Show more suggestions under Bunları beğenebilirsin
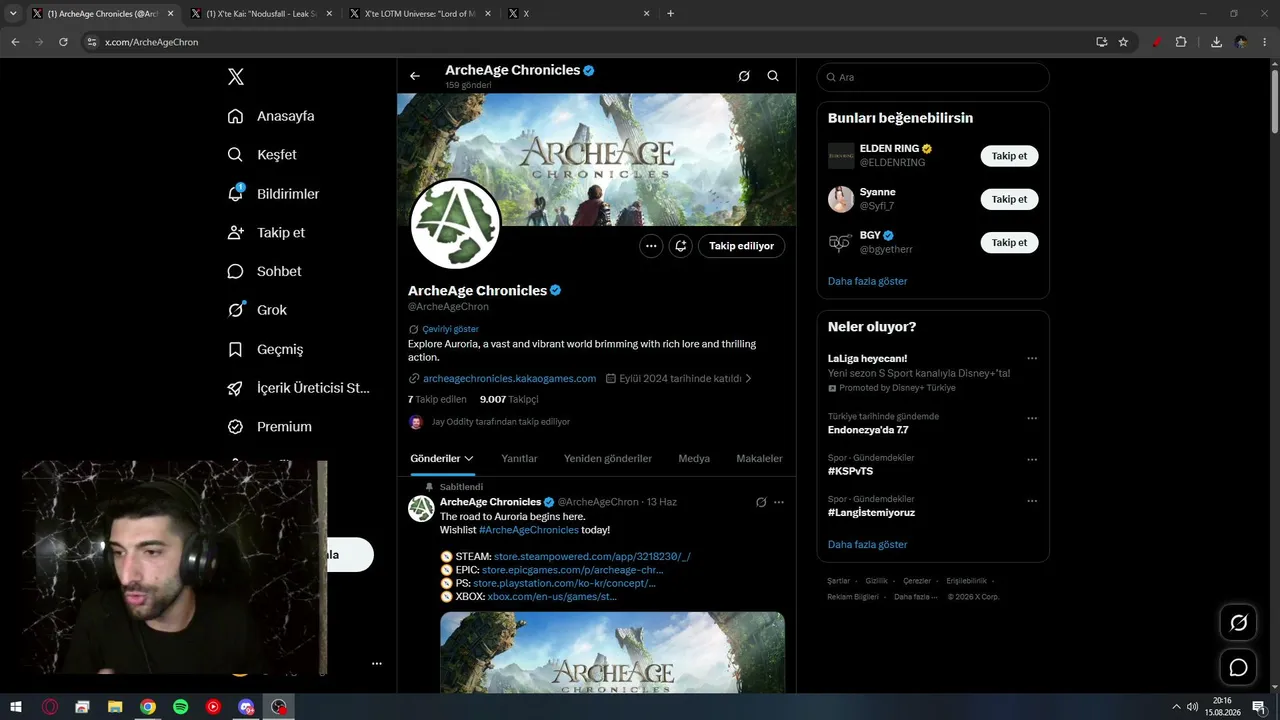This screenshot has height=720, width=1280. pyautogui.click(x=867, y=281)
